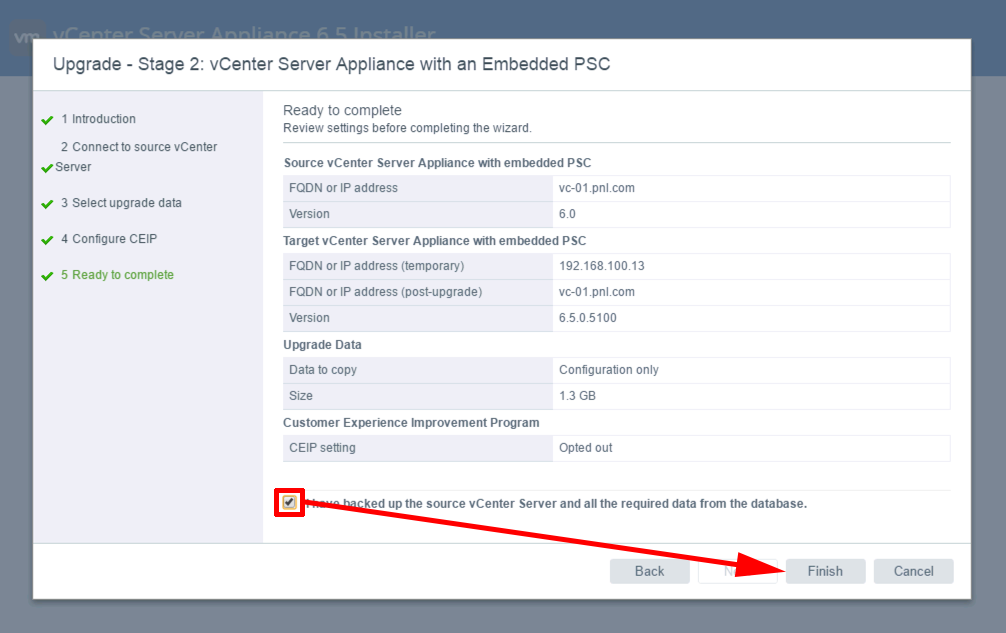Toggle the source vCenter backup confirmation checkbox

pos(289,502)
